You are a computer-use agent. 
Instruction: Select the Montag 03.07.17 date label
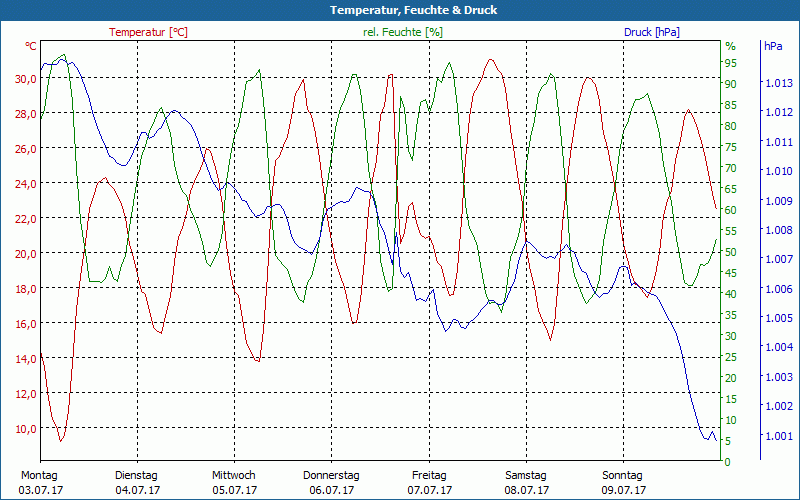[39, 483]
